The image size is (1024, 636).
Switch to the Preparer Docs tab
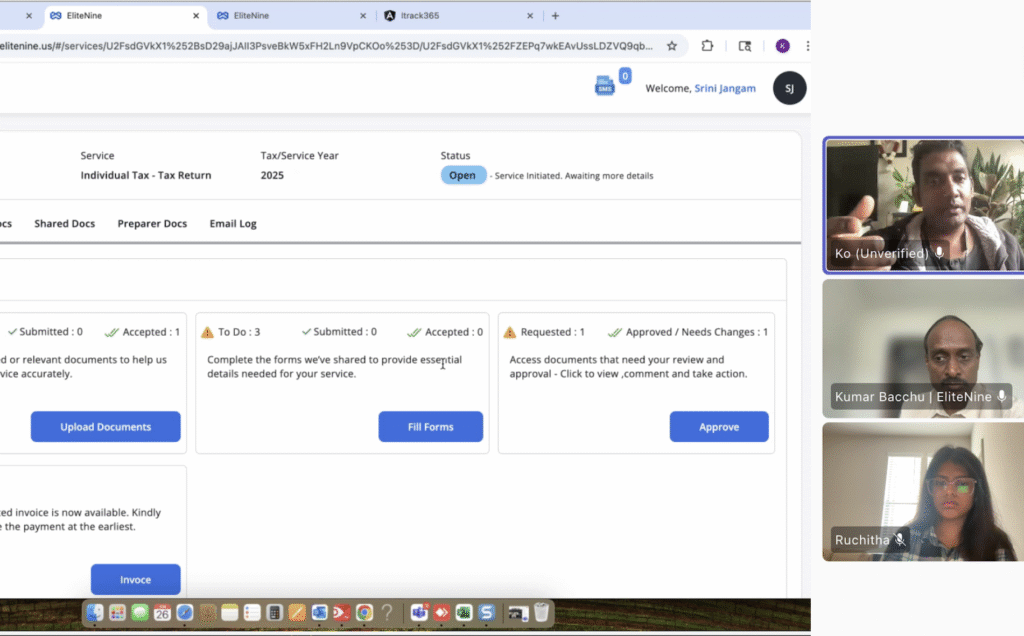[x=152, y=224]
